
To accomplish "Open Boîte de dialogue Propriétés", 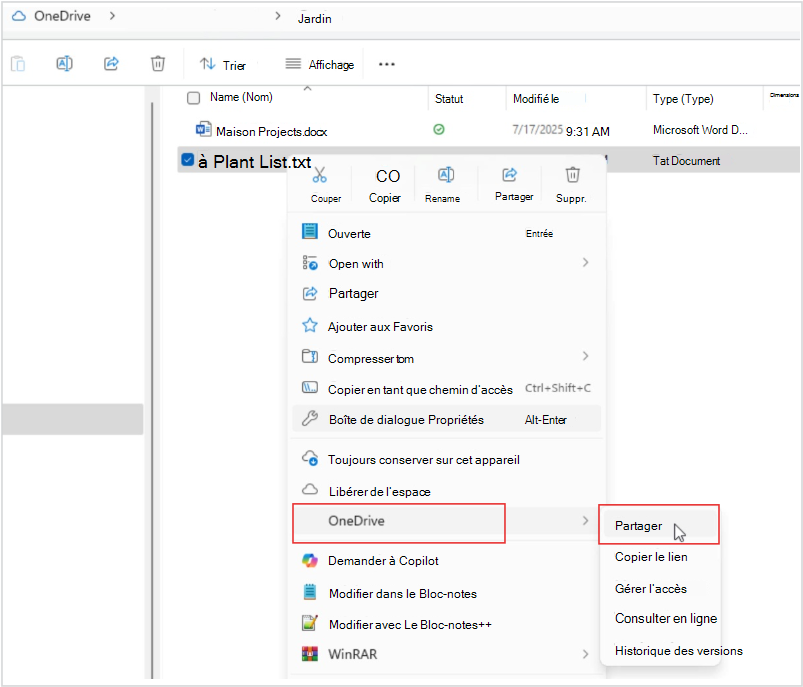I will coord(446,419).
